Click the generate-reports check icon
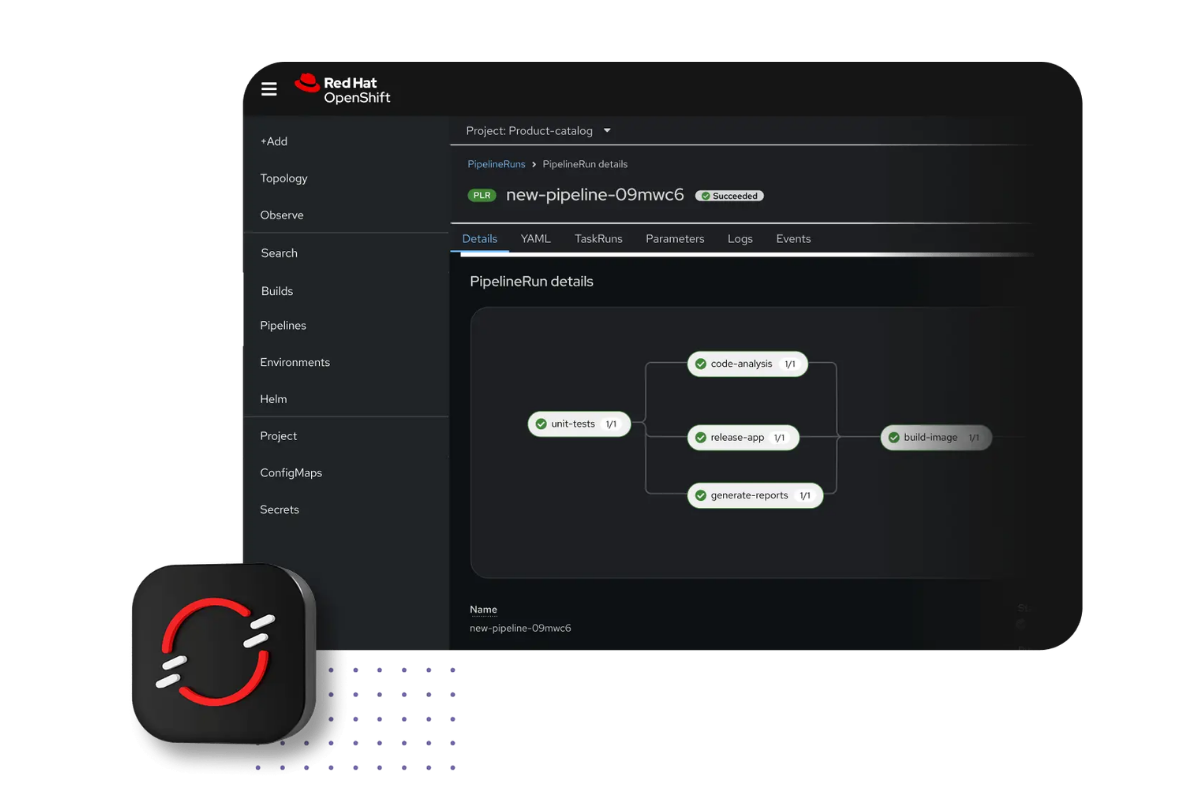 [x=700, y=495]
